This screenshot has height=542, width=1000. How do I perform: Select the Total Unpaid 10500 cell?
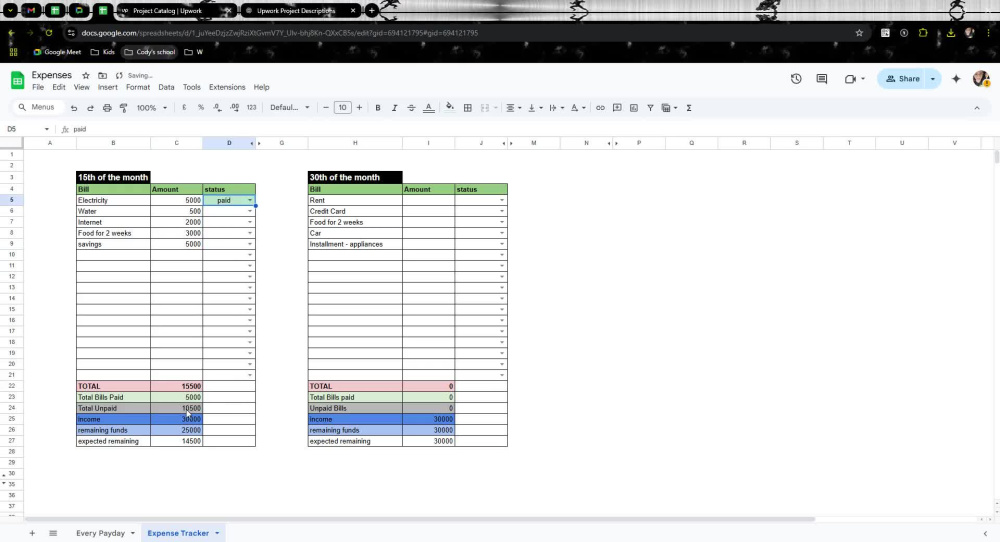point(177,408)
